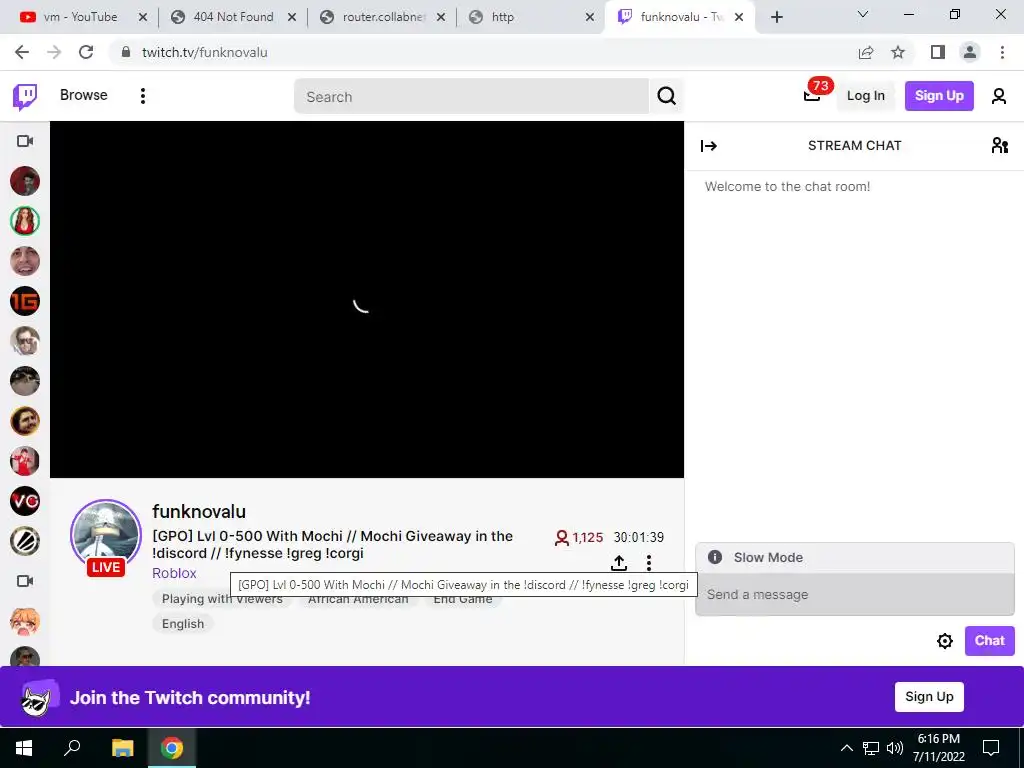Click the video player area

[367, 300]
